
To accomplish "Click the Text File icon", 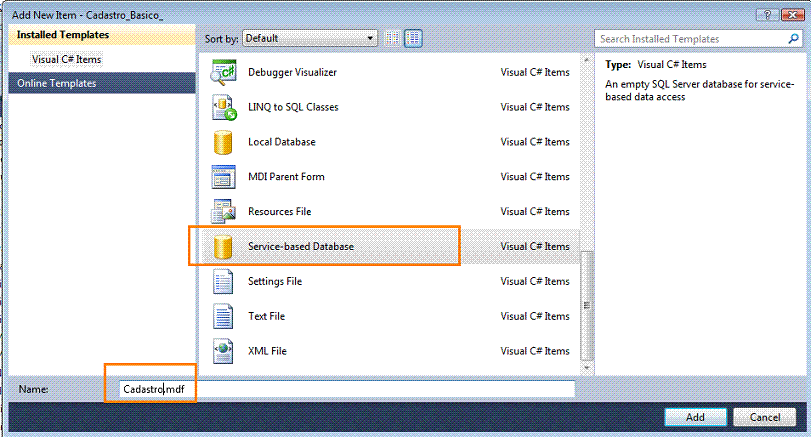I will tap(223, 317).
